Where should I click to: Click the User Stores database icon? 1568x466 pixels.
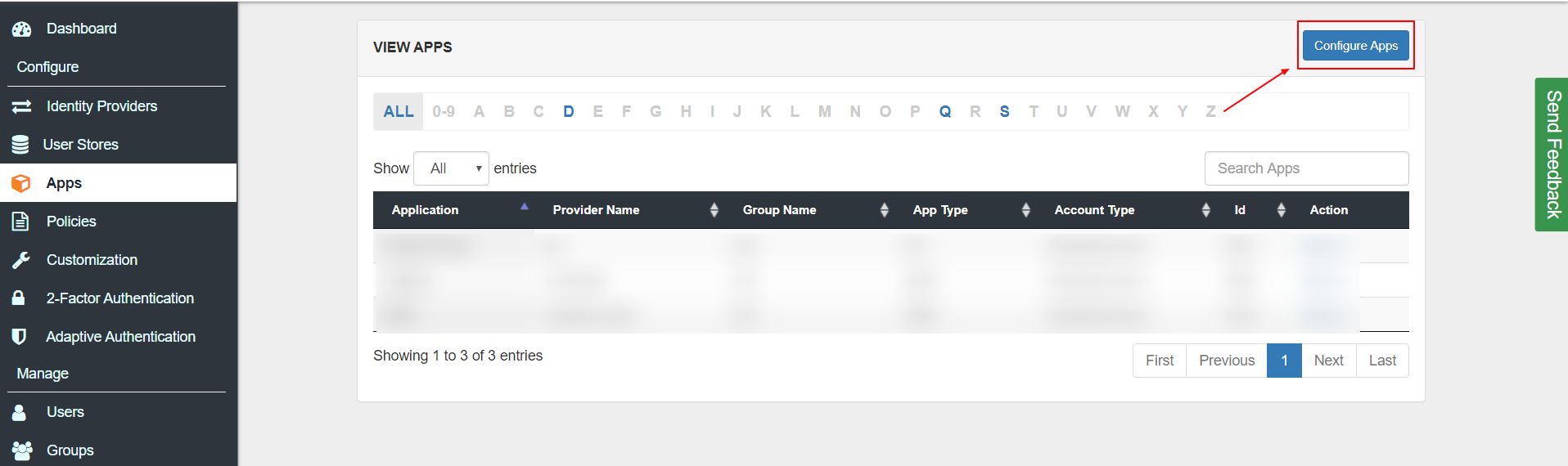pyautogui.click(x=20, y=145)
